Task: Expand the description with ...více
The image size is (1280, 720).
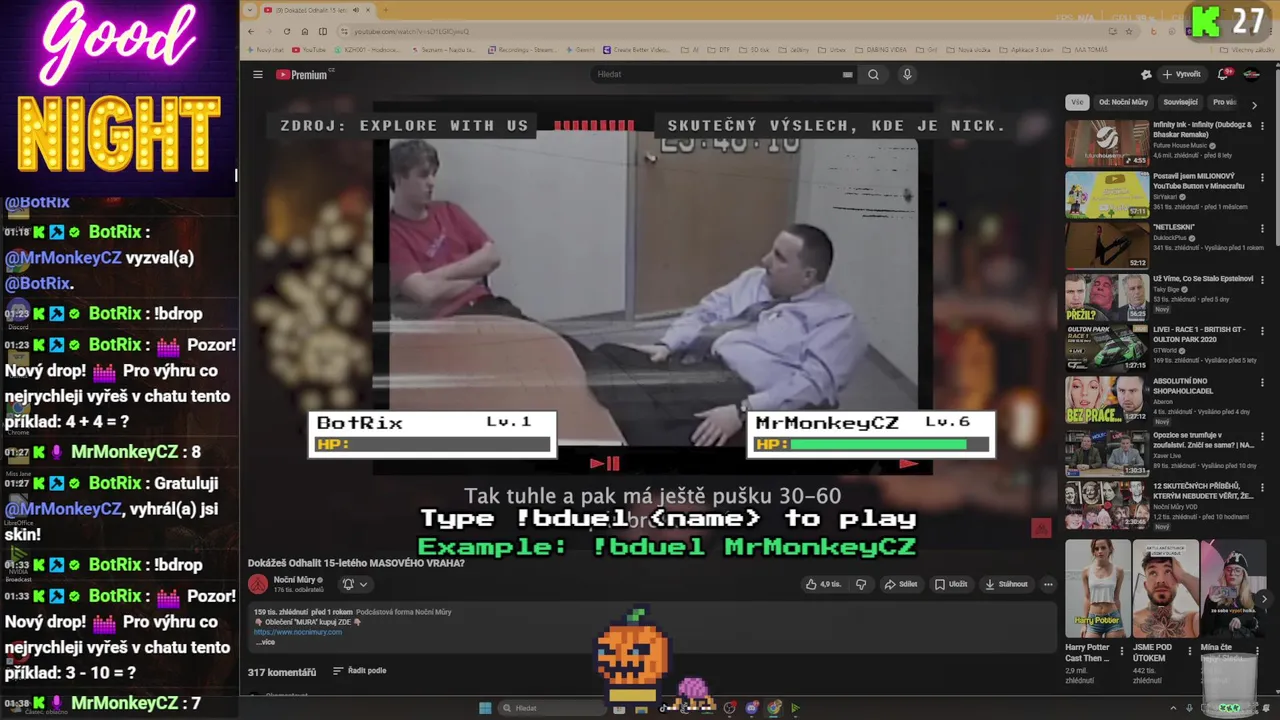Action: 265,642
